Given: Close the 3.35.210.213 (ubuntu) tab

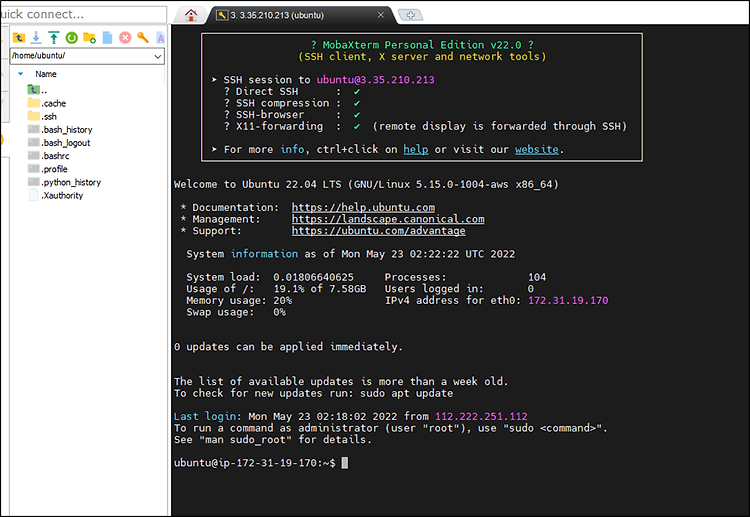Looking at the screenshot, I should click(x=380, y=15).
